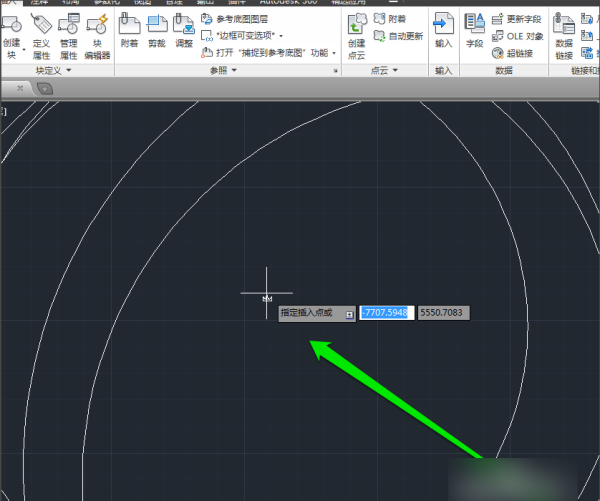Click the highlighted X coordinate input field
The height and width of the screenshot is (501, 600).
click(x=386, y=313)
